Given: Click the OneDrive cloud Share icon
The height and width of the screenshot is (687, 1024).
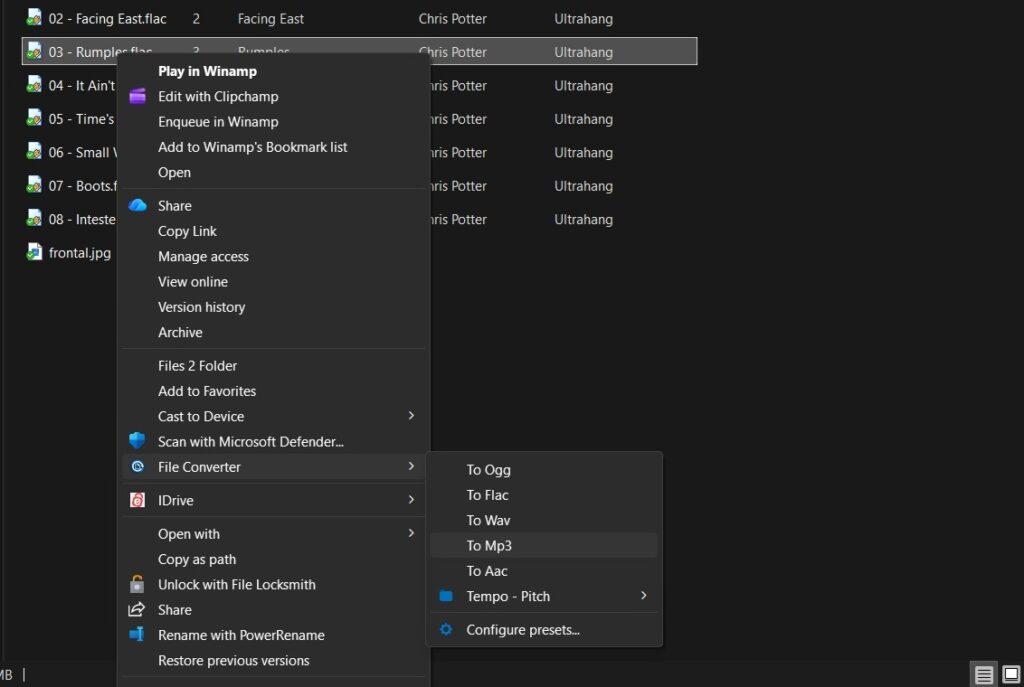Looking at the screenshot, I should coord(138,206).
